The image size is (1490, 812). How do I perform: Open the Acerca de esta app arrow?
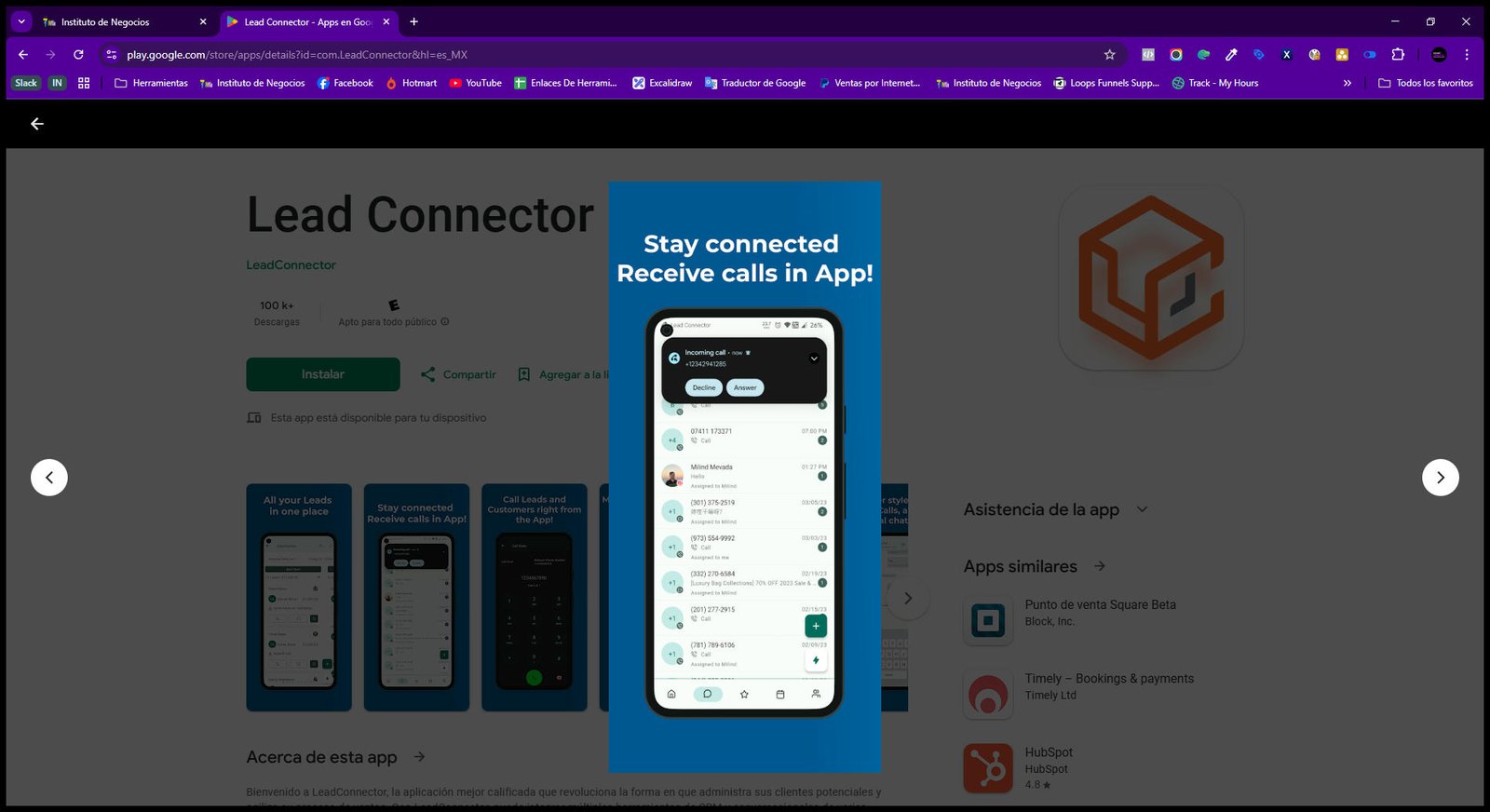419,757
